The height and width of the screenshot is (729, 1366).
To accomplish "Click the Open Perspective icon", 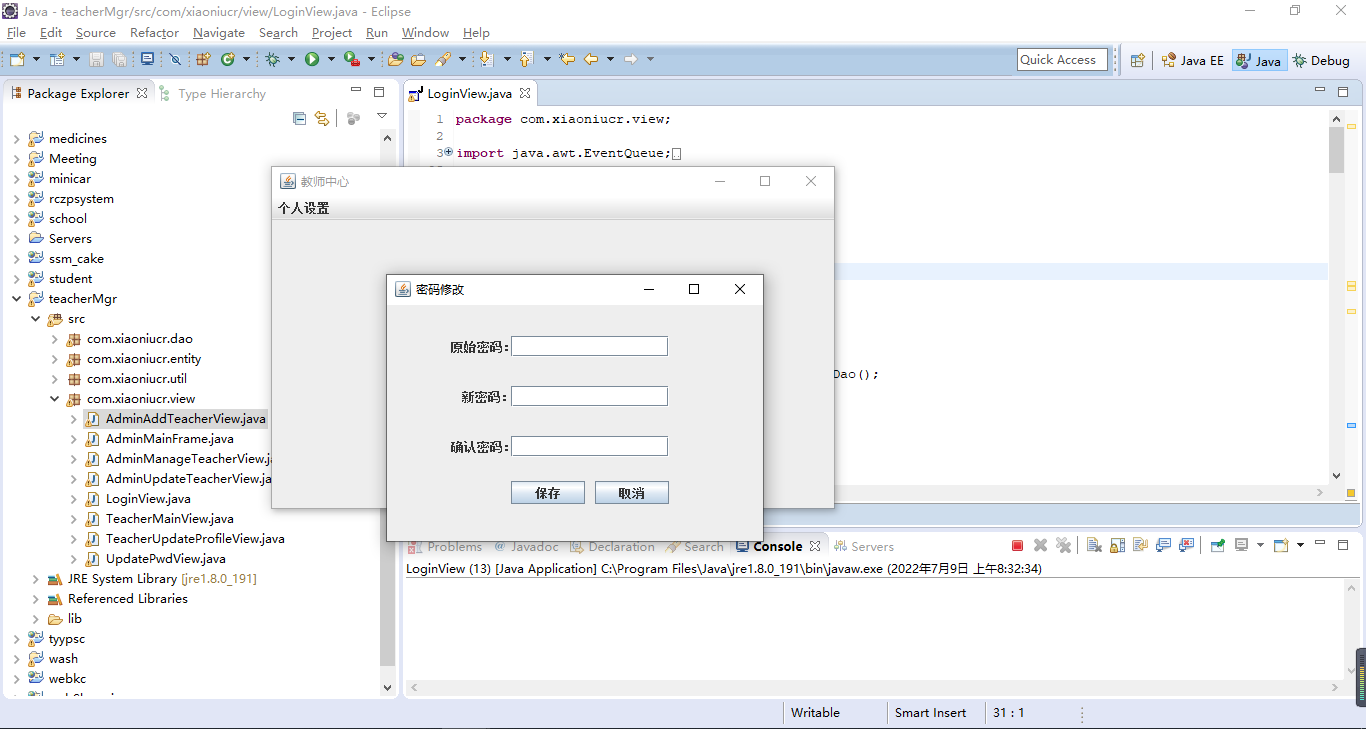I will tap(1137, 60).
